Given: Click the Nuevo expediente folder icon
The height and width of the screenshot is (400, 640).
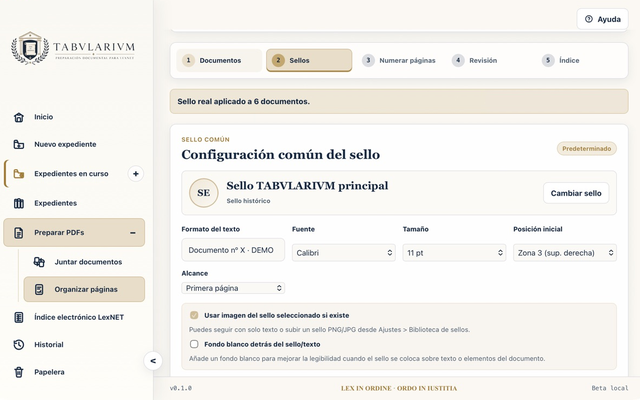Looking at the screenshot, I should click(19, 144).
